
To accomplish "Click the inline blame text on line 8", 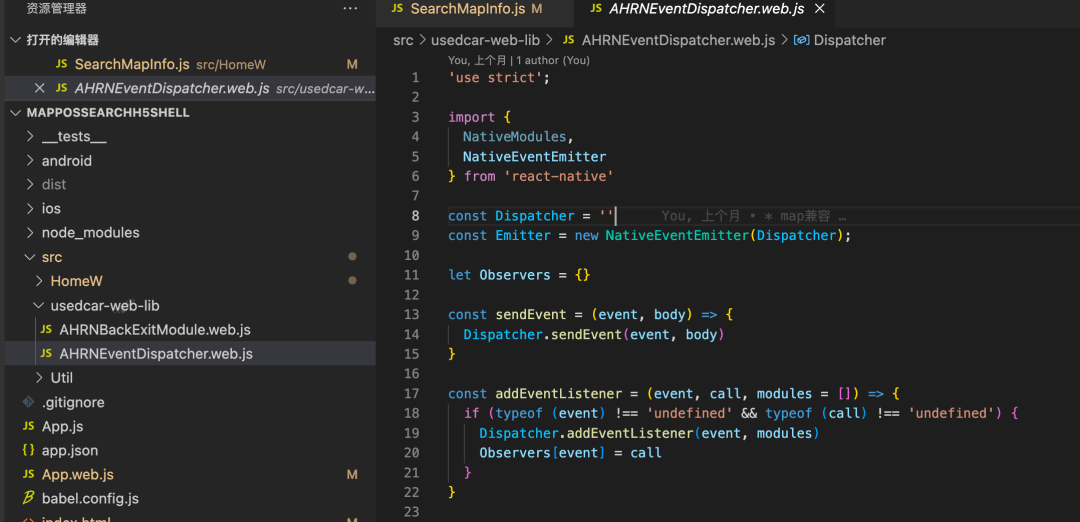I will [x=754, y=216].
